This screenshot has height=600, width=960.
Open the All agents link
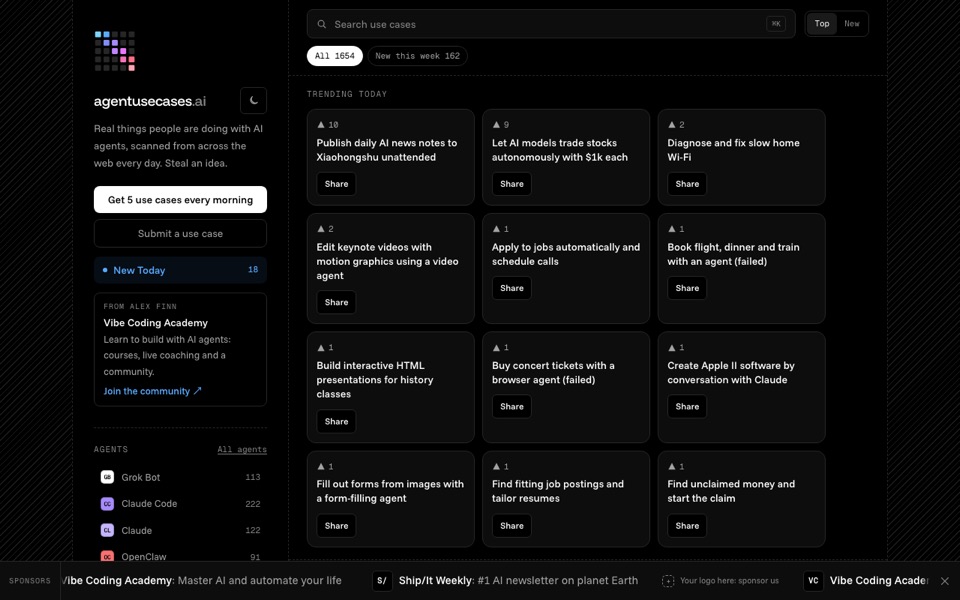(242, 449)
